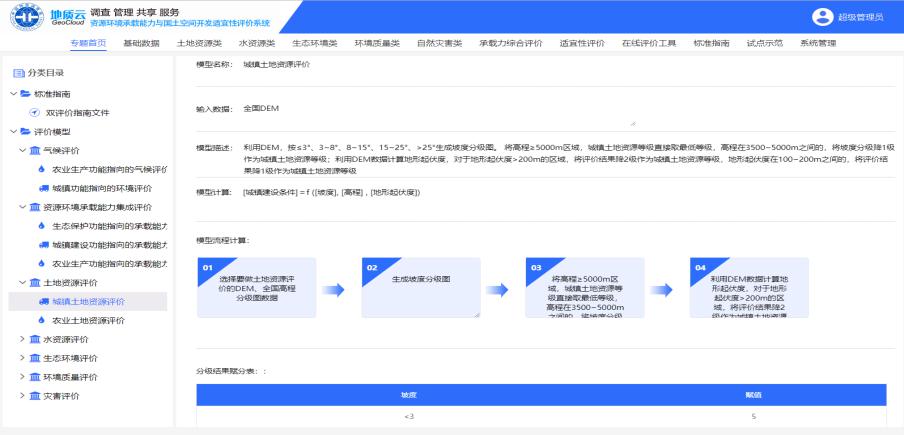Go to the 专题首页 nav tab

pos(88,43)
